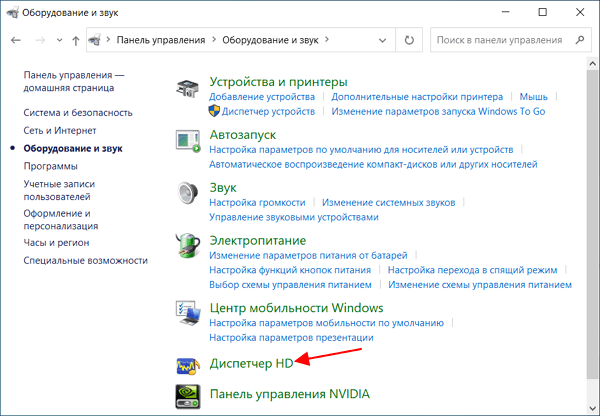Open recent locations dropdown arrow
This screenshot has width=600, height=416.
click(x=59, y=40)
